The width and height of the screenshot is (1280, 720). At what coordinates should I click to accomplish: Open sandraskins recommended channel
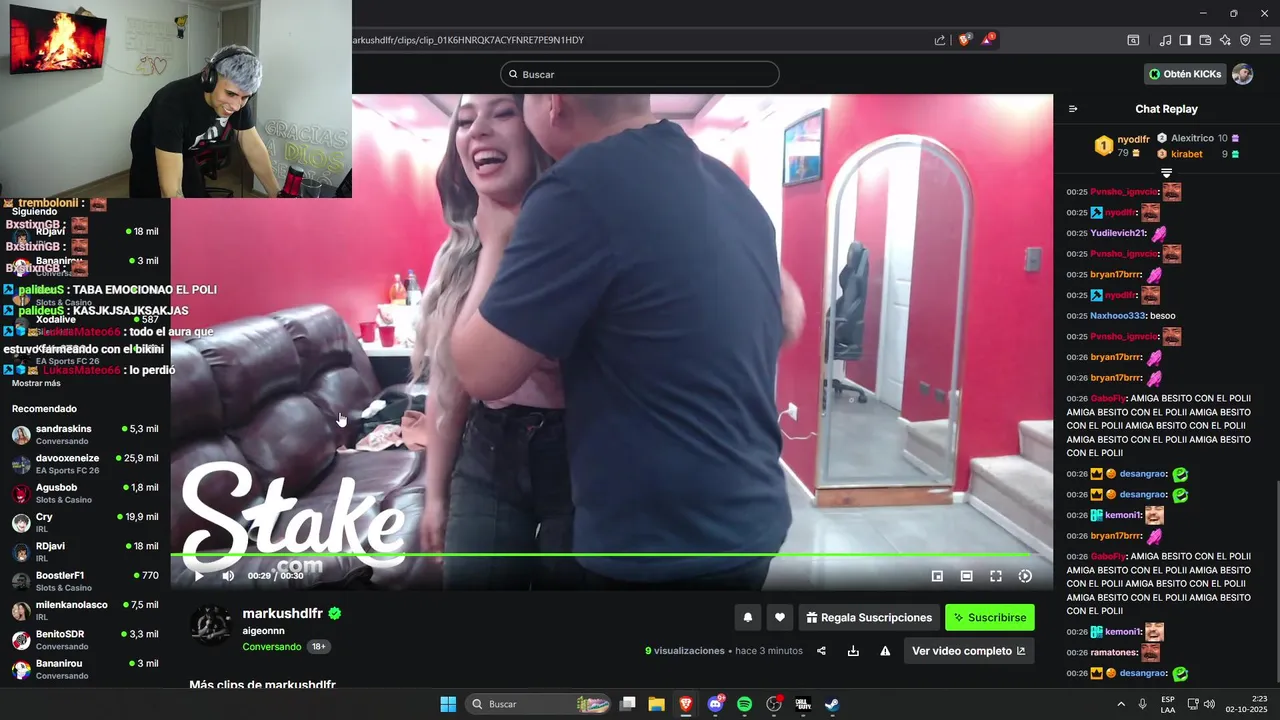(x=85, y=434)
